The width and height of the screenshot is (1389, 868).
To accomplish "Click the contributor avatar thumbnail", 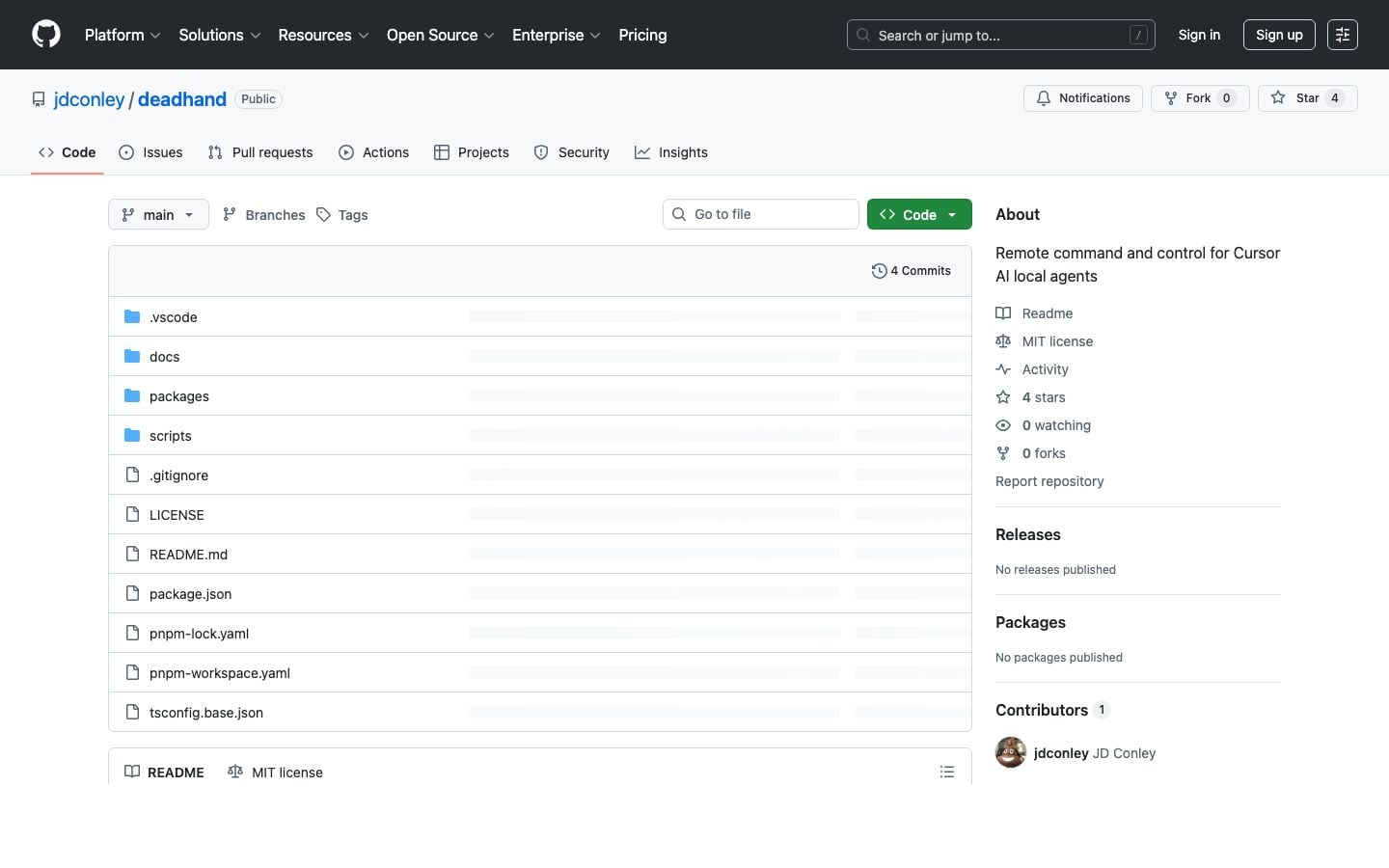I will pos(1010,752).
